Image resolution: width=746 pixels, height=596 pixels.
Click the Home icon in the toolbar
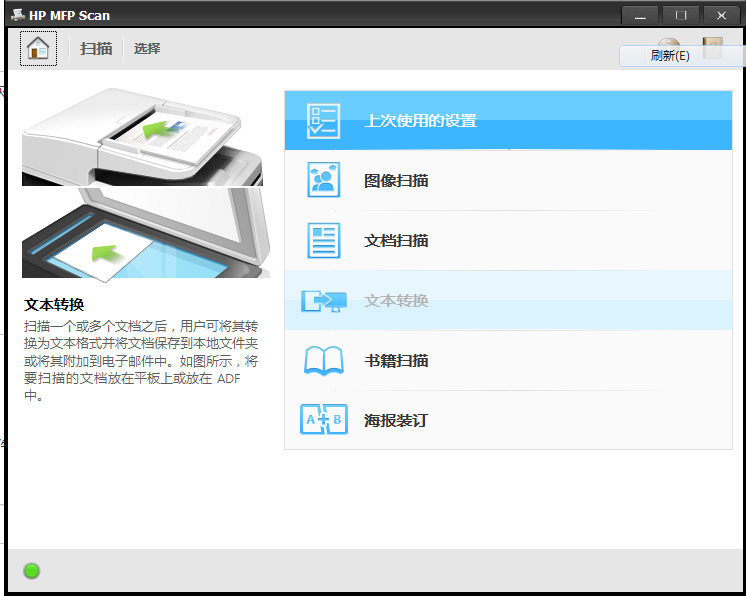click(38, 48)
